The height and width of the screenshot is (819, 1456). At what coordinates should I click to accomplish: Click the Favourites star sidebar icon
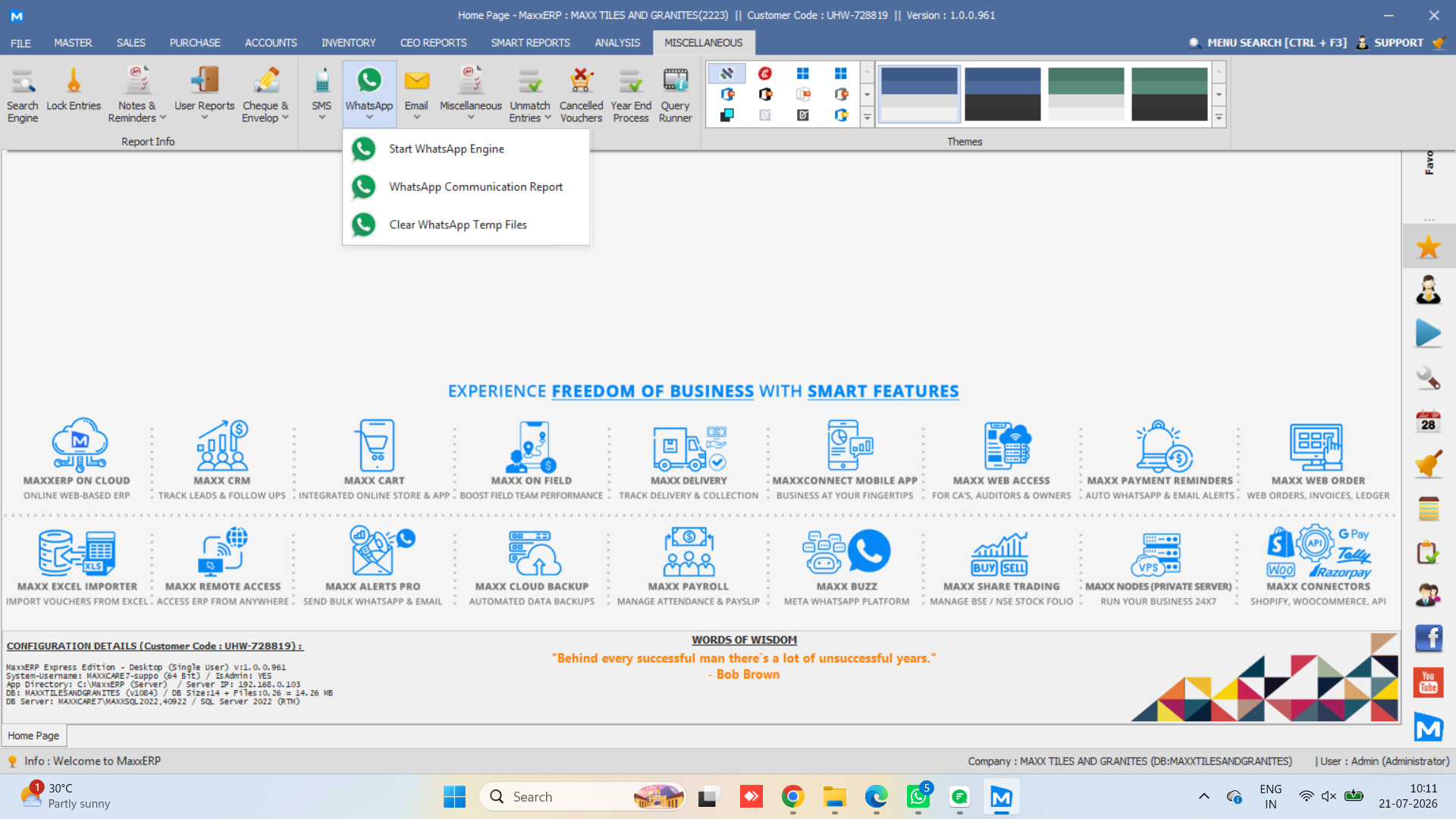coord(1429,246)
